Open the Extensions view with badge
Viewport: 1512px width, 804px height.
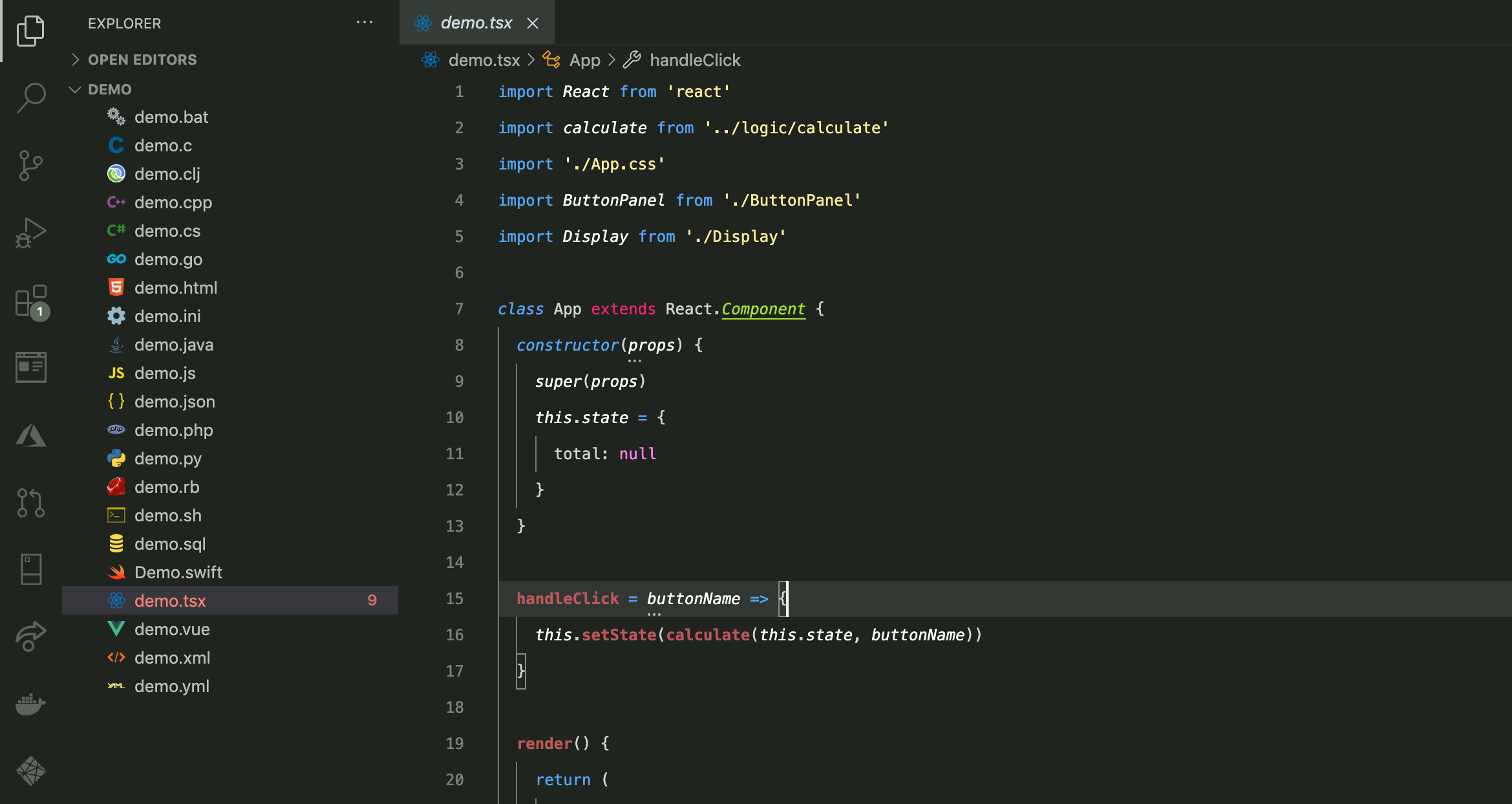31,301
